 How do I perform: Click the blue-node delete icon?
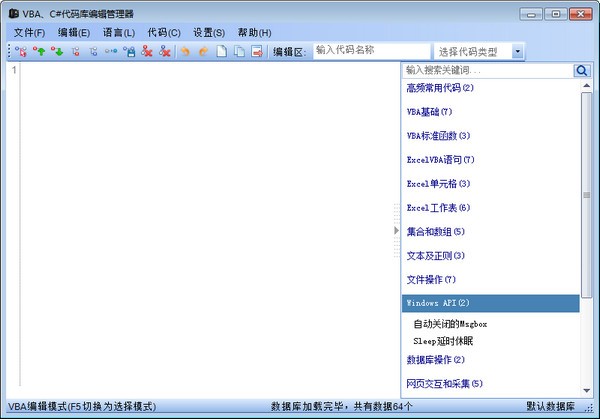coord(165,51)
